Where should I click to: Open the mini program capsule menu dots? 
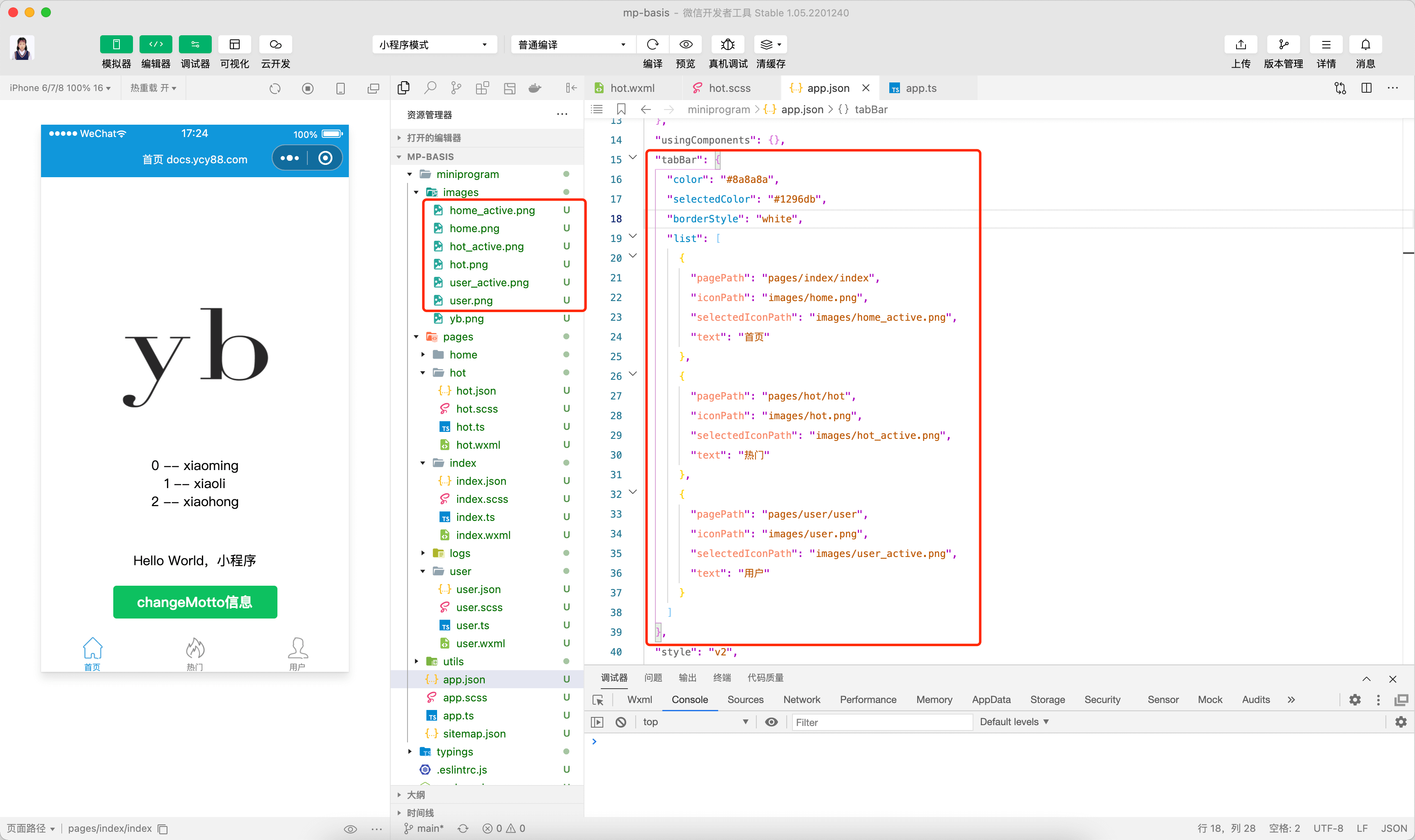289,158
